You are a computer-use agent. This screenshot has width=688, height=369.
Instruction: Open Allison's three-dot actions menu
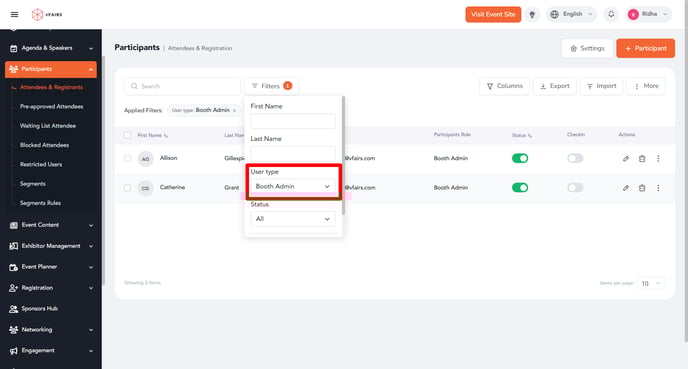click(658, 159)
